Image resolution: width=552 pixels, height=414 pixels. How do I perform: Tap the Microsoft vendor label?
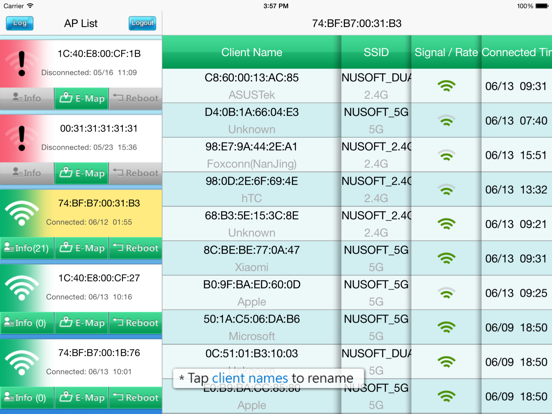[252, 336]
